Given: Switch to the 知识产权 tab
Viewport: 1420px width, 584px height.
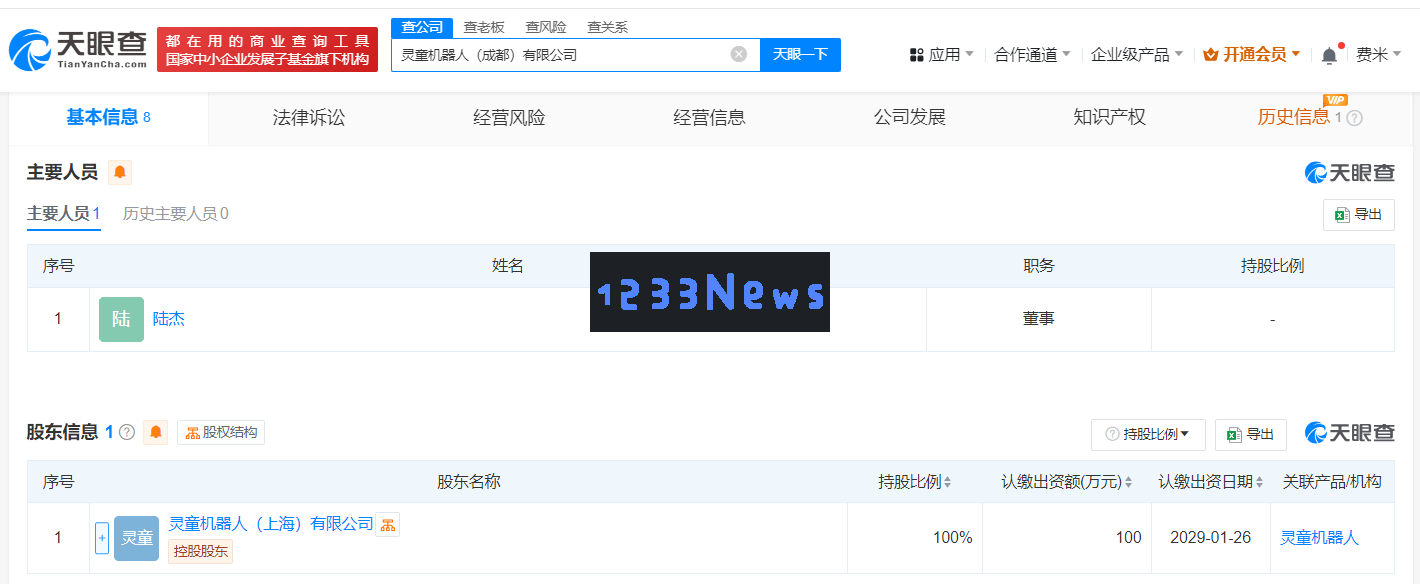Looking at the screenshot, I should pos(1109,118).
